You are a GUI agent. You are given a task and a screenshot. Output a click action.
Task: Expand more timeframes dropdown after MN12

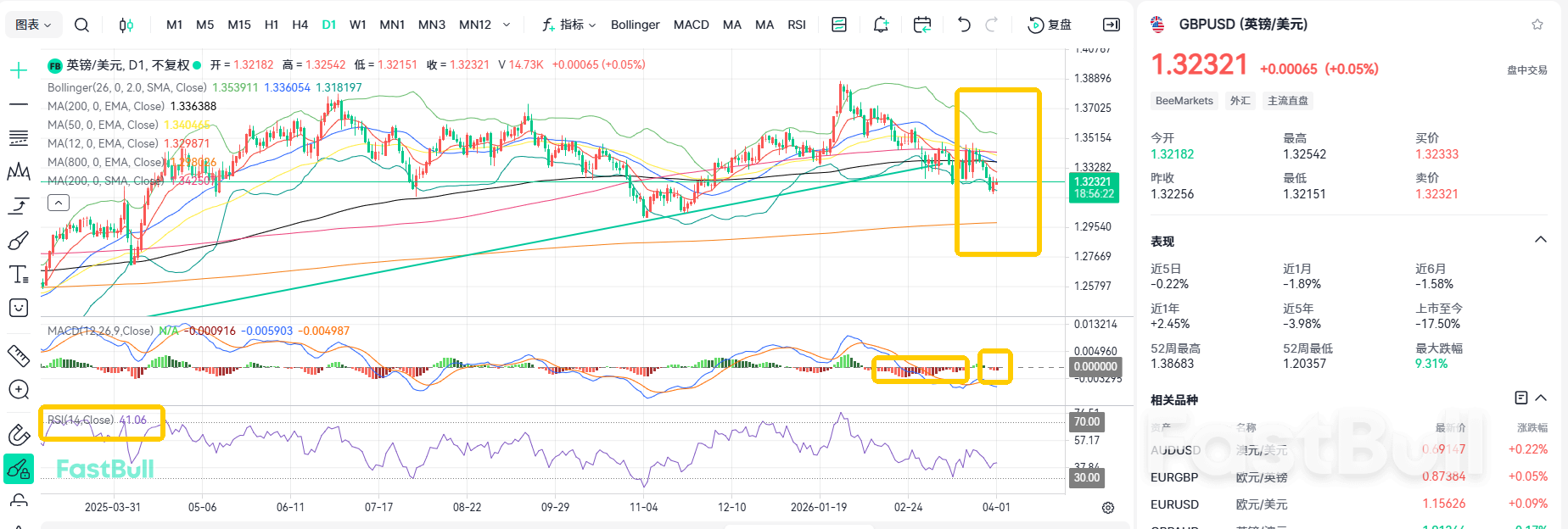(507, 25)
